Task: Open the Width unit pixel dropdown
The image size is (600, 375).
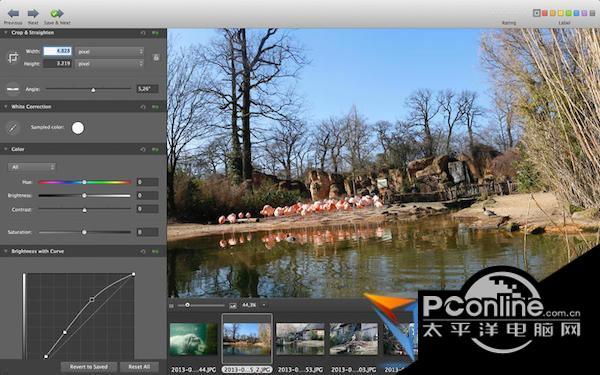Action: click(x=110, y=51)
